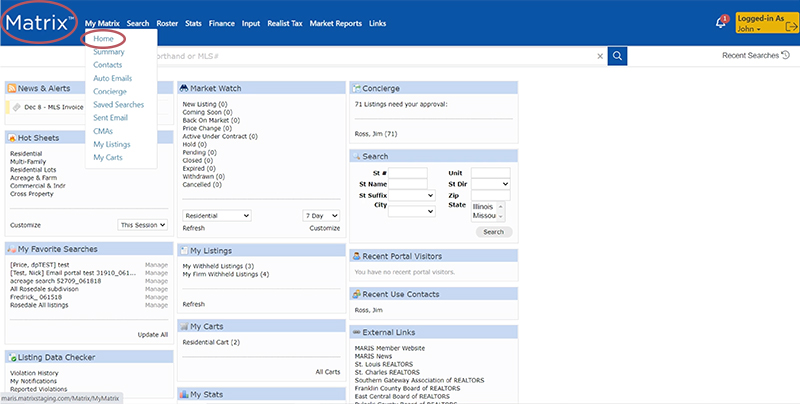Viewport: 800px width, 404px height.
Task: Open the 7 Day period dropdown
Action: (x=320, y=215)
